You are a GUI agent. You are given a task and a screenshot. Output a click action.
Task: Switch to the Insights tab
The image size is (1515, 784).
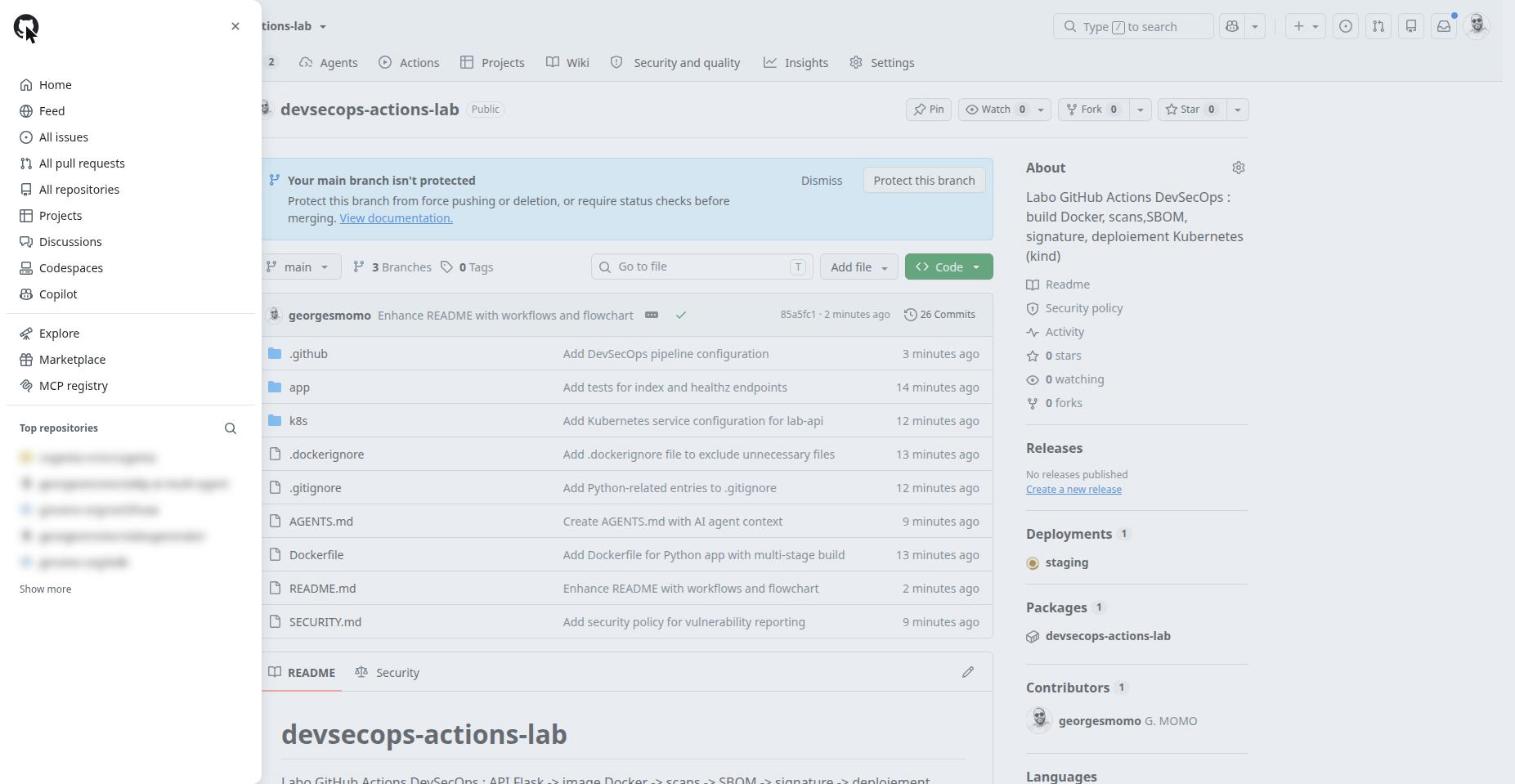point(796,62)
